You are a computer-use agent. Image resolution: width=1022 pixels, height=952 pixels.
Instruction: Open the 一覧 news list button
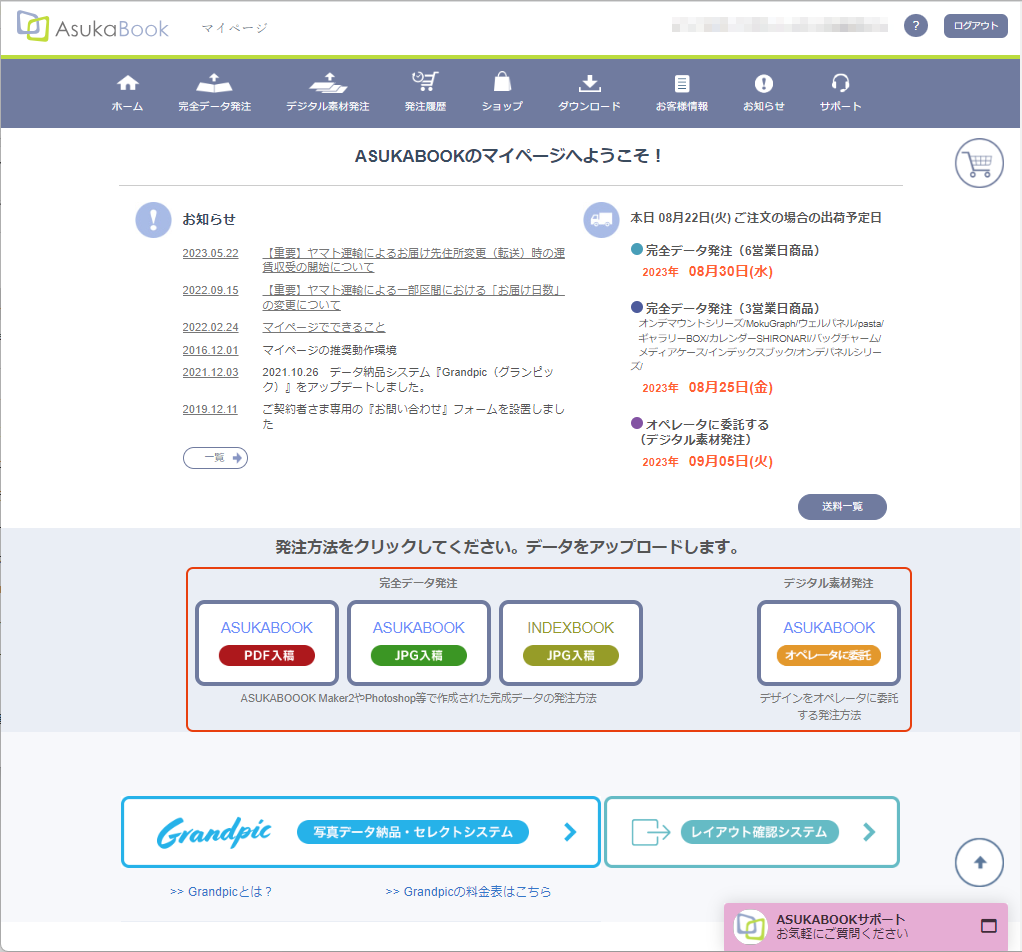(215, 458)
